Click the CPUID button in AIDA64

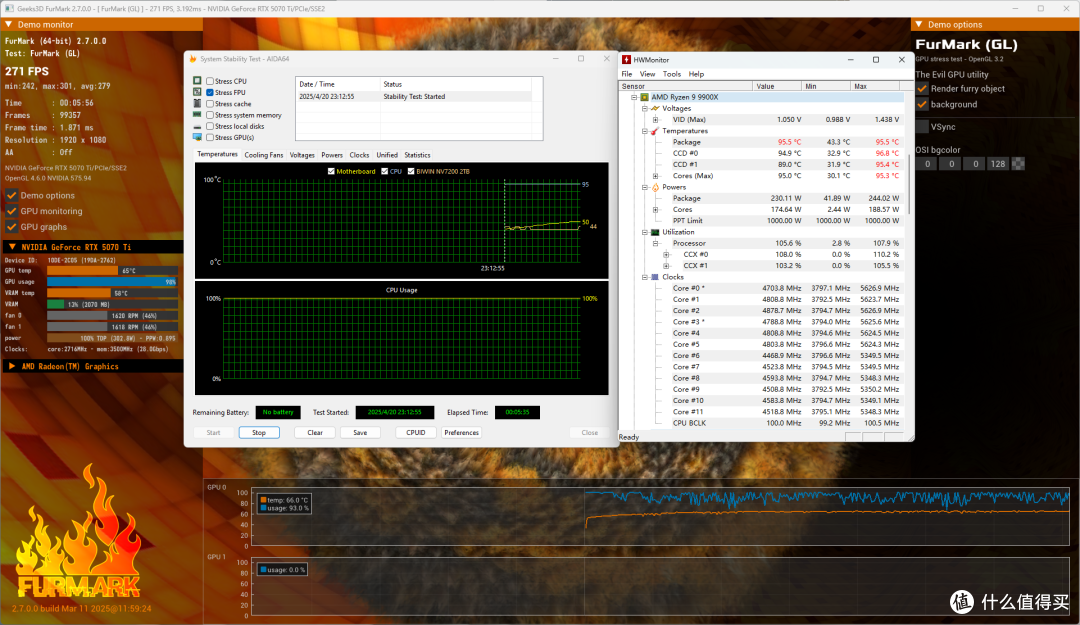pos(416,433)
